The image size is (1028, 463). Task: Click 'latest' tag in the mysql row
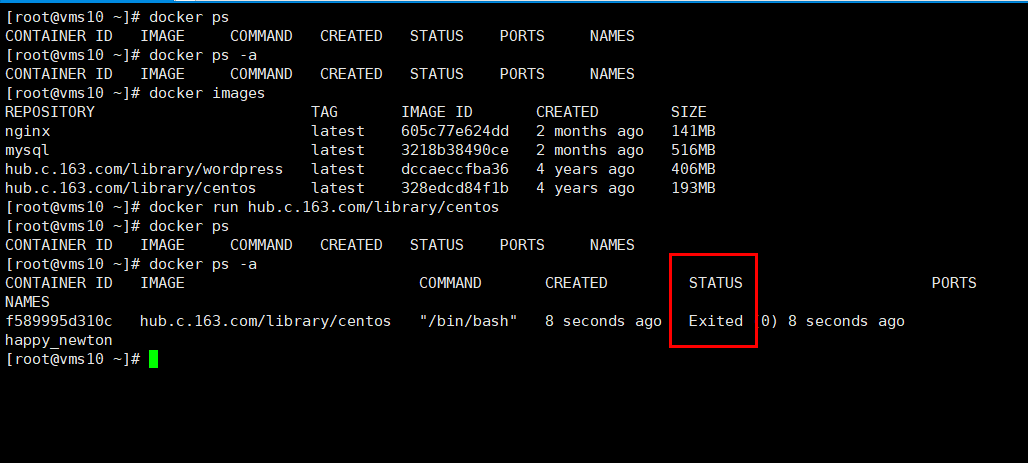[x=338, y=150]
